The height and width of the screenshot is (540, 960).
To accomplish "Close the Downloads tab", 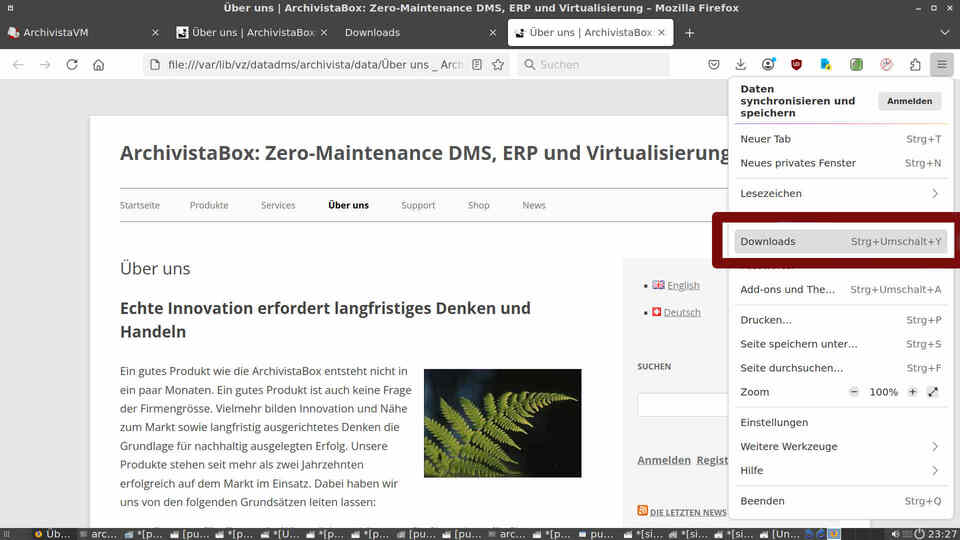I will [x=492, y=32].
